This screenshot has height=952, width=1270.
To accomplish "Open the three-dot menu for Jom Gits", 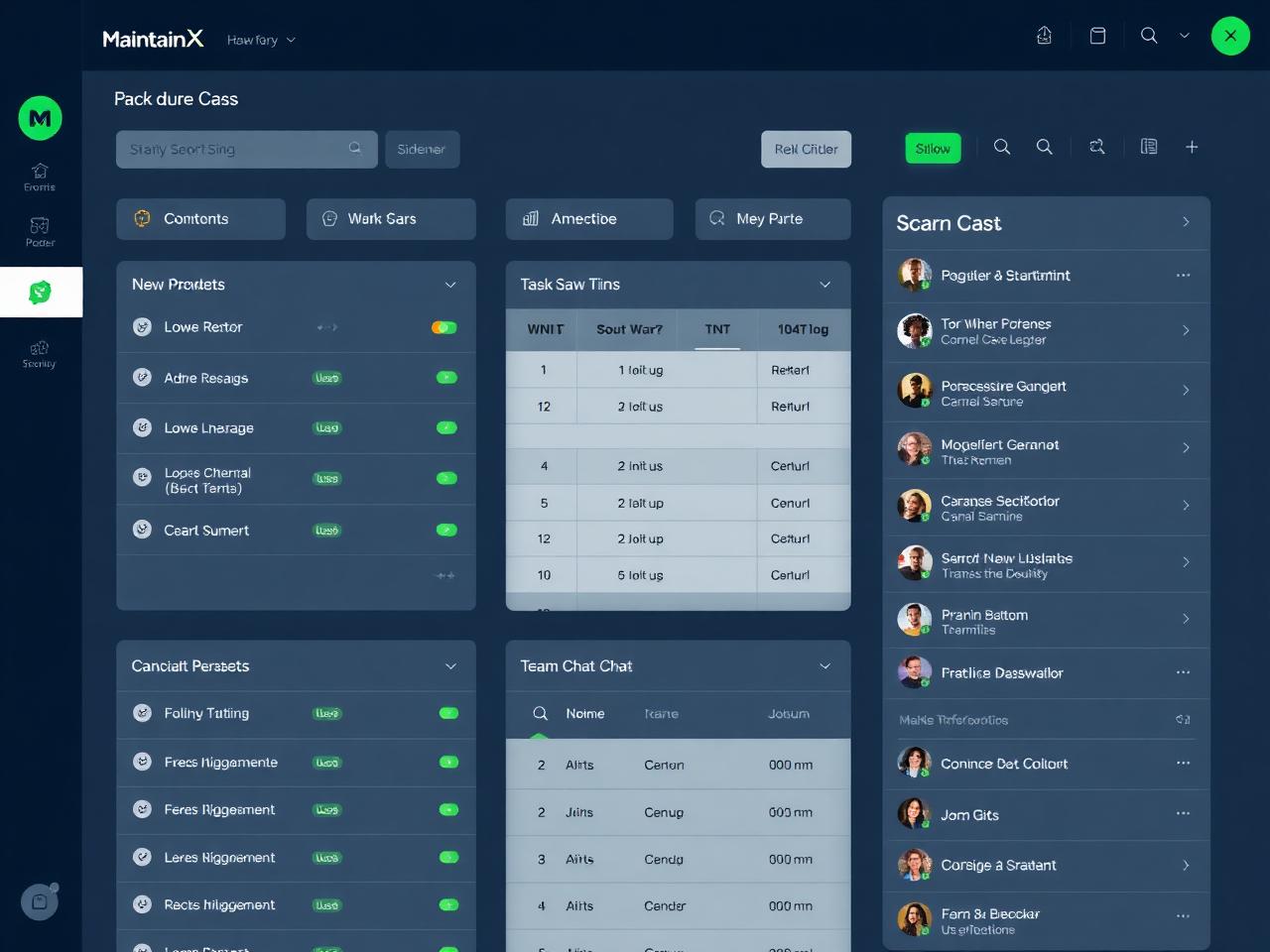I will point(1183,813).
